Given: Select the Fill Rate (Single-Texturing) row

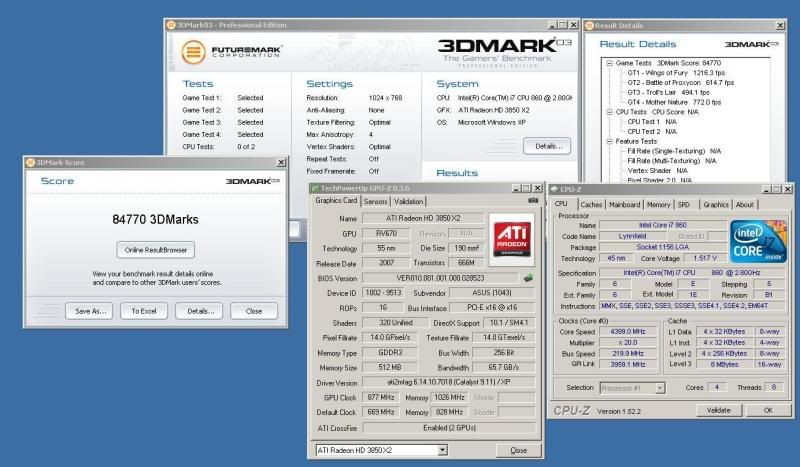Looking at the screenshot, I should click(674, 151).
